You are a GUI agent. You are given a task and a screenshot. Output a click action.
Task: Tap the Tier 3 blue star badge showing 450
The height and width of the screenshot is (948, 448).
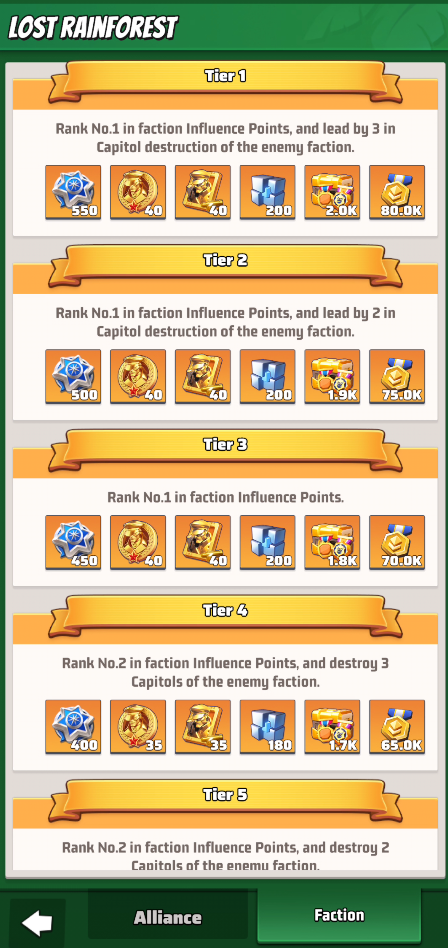(73, 542)
